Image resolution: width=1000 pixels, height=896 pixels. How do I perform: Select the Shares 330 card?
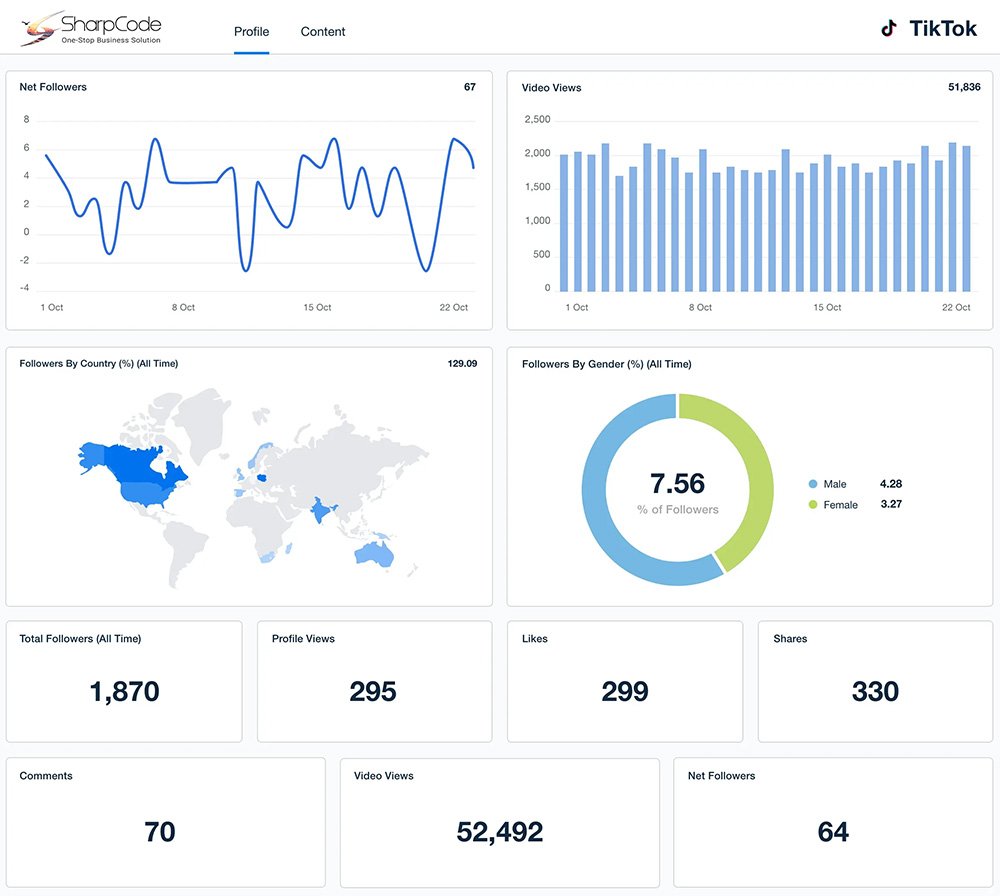[x=875, y=681]
